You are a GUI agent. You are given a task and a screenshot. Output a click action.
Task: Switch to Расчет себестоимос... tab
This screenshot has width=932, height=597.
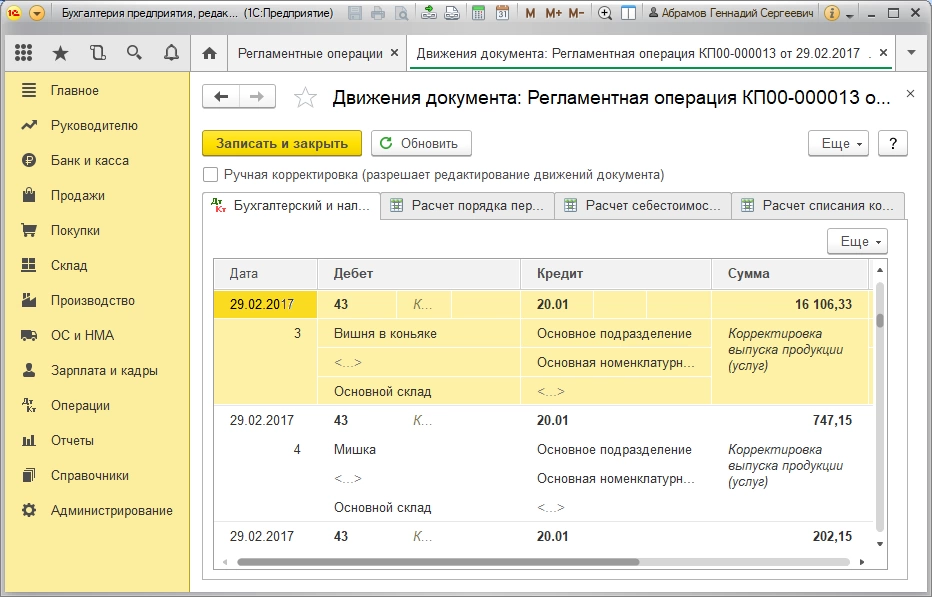[642, 206]
